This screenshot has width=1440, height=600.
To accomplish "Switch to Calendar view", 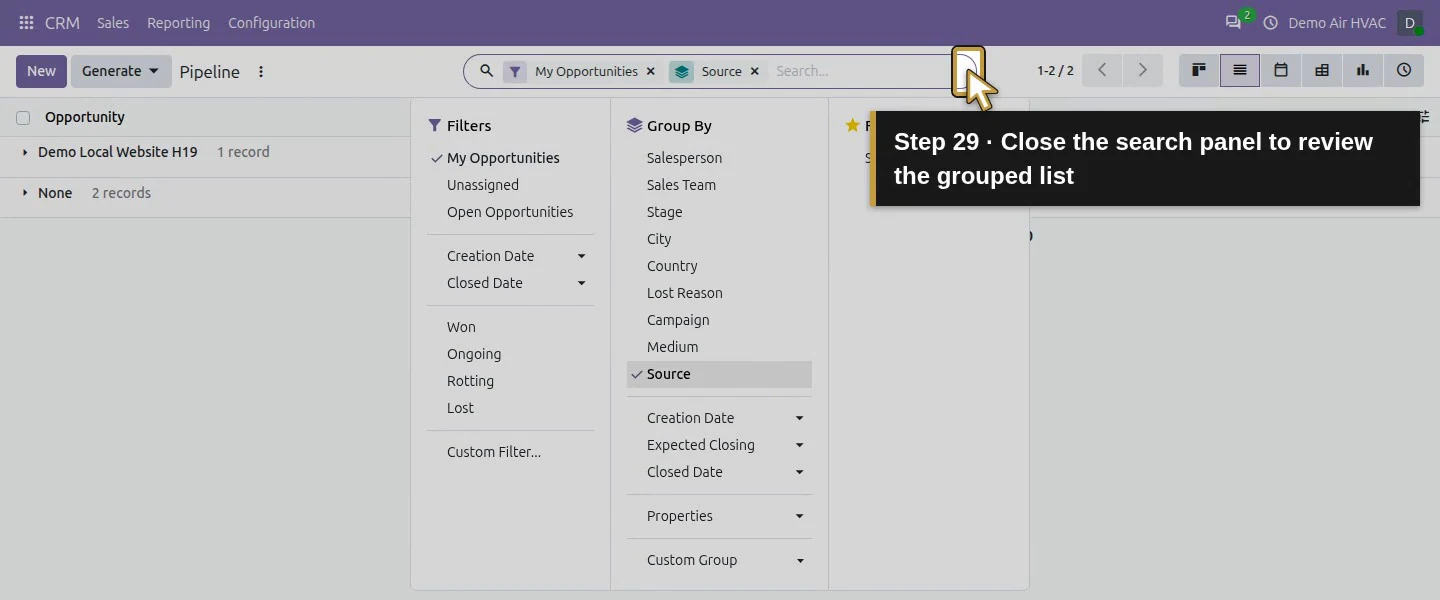I will tap(1281, 71).
